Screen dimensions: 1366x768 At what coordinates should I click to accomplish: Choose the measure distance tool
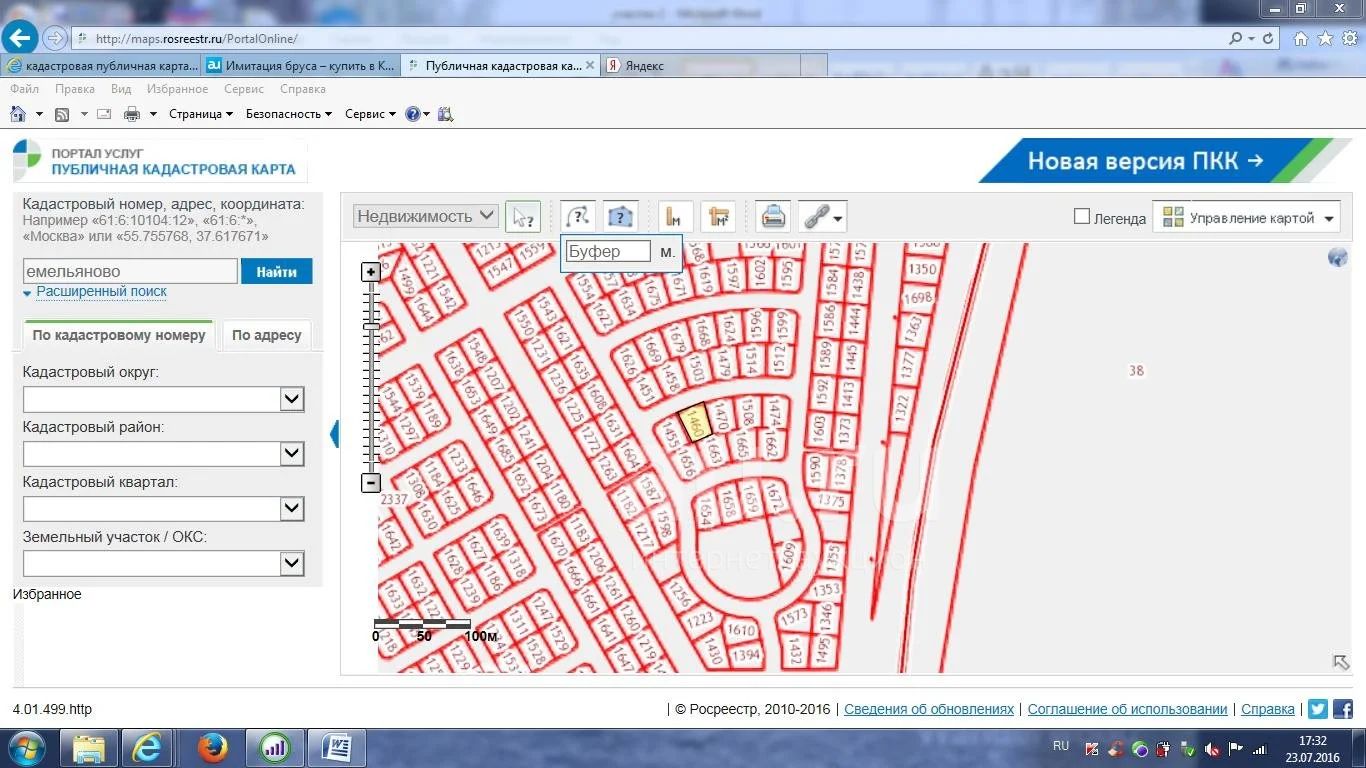[x=675, y=216]
